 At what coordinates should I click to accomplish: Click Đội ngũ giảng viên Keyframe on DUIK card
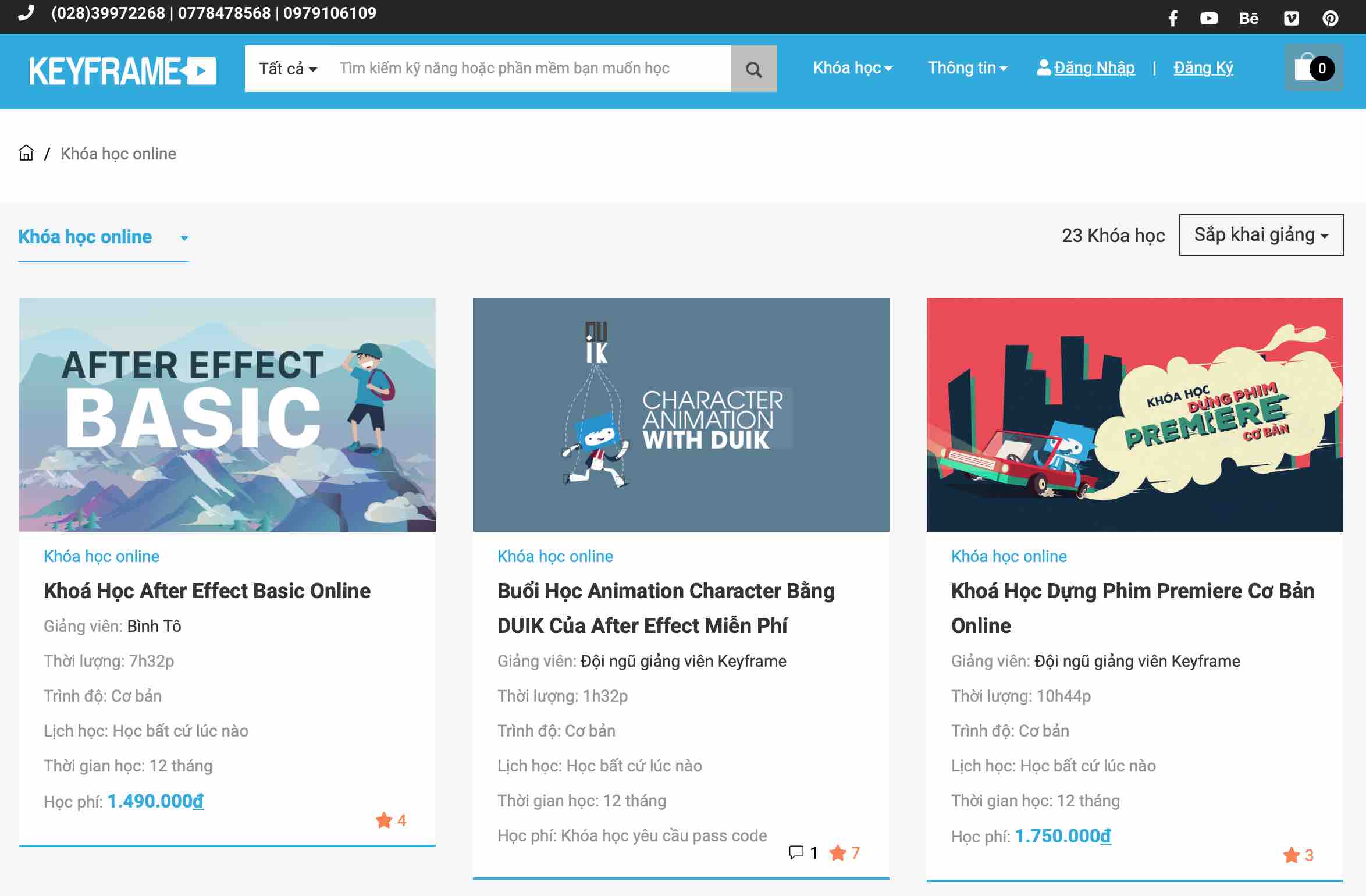(x=684, y=661)
